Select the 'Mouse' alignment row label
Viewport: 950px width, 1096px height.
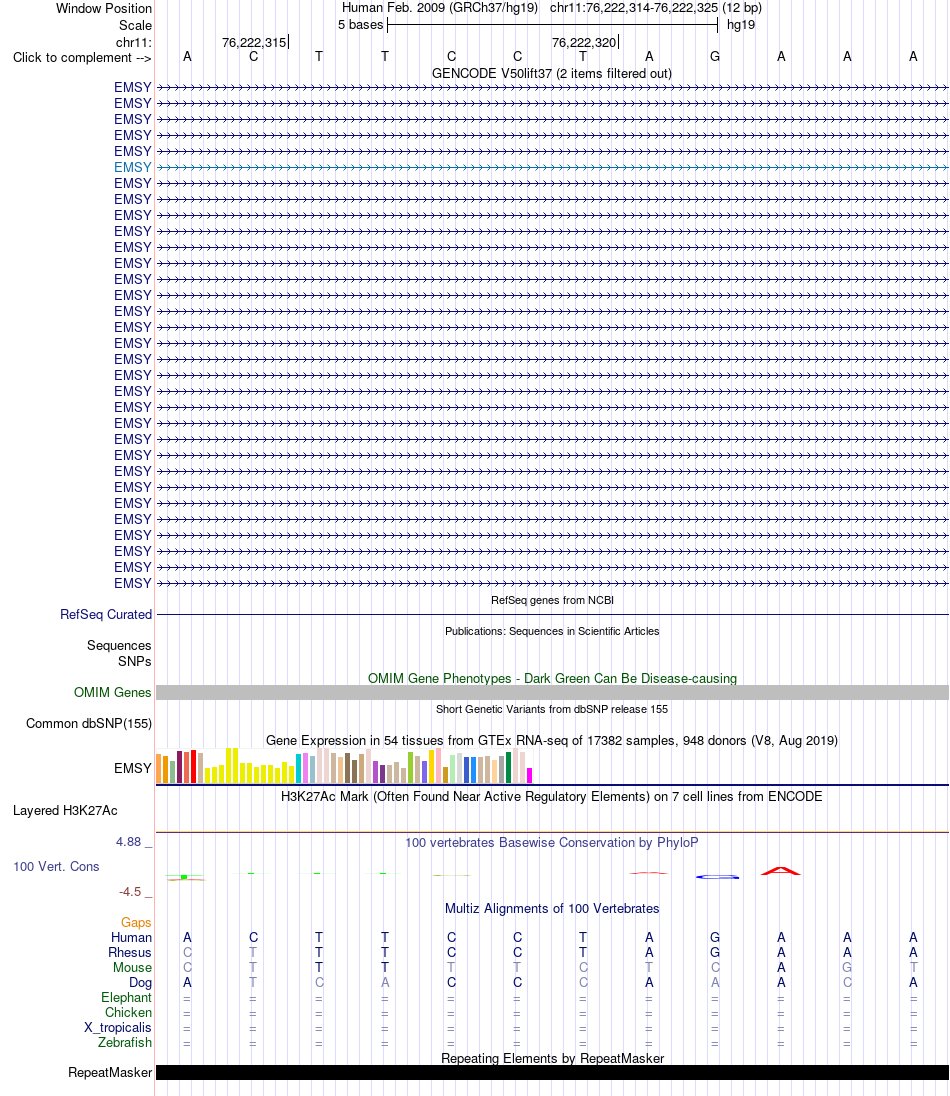point(132,967)
